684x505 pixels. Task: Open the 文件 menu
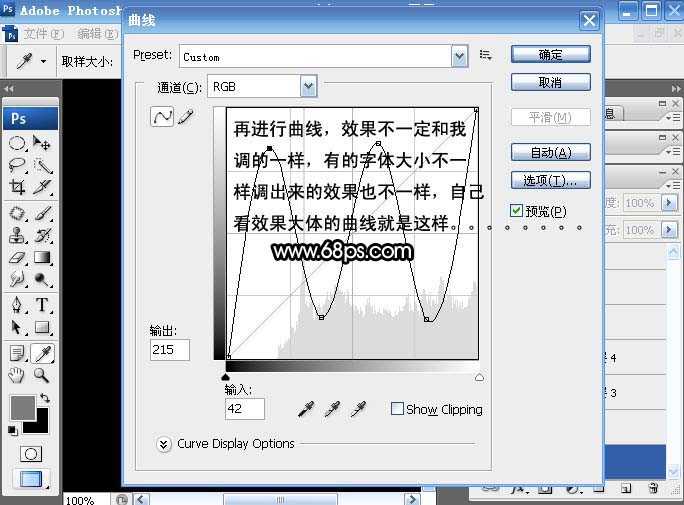point(44,34)
